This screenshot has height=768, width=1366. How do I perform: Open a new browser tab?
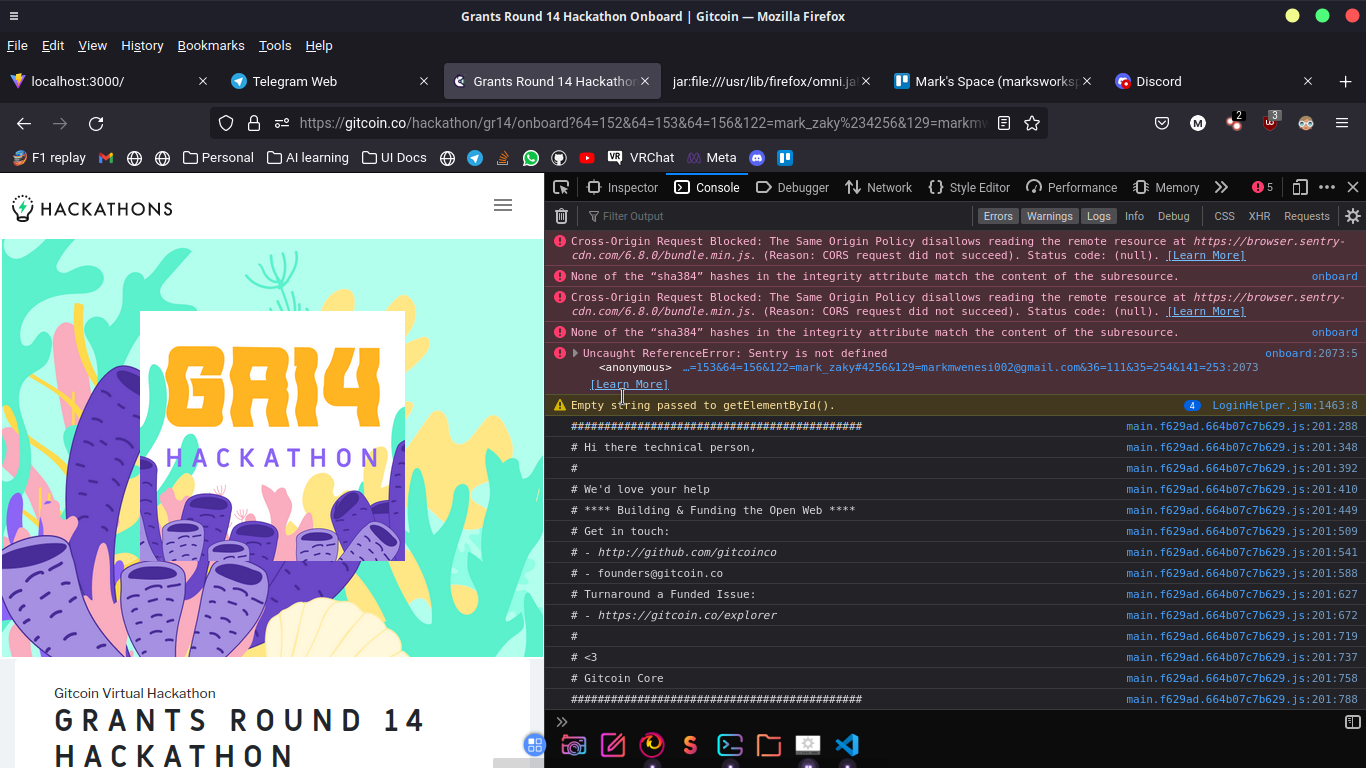click(1345, 82)
